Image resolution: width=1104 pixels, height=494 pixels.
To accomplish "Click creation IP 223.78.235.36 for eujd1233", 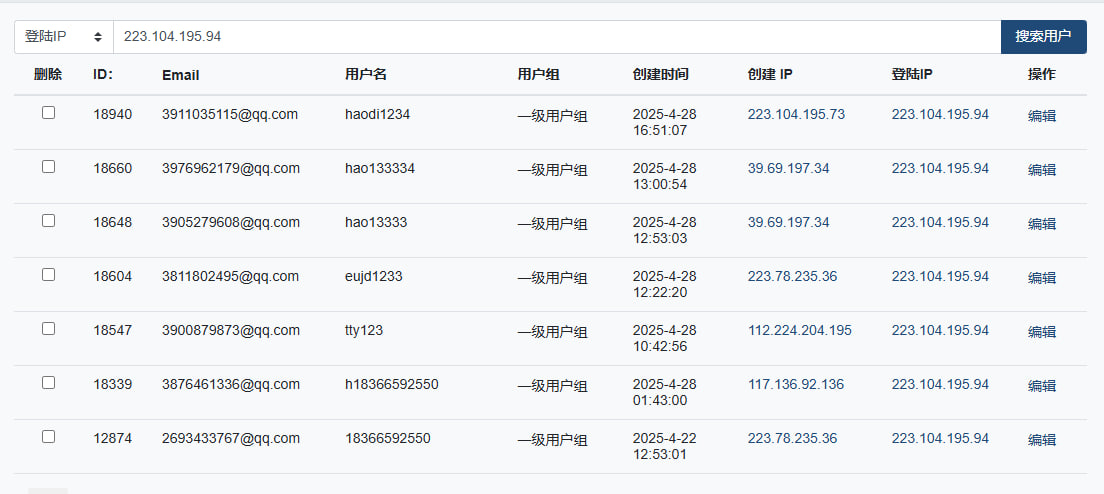I will click(792, 277).
